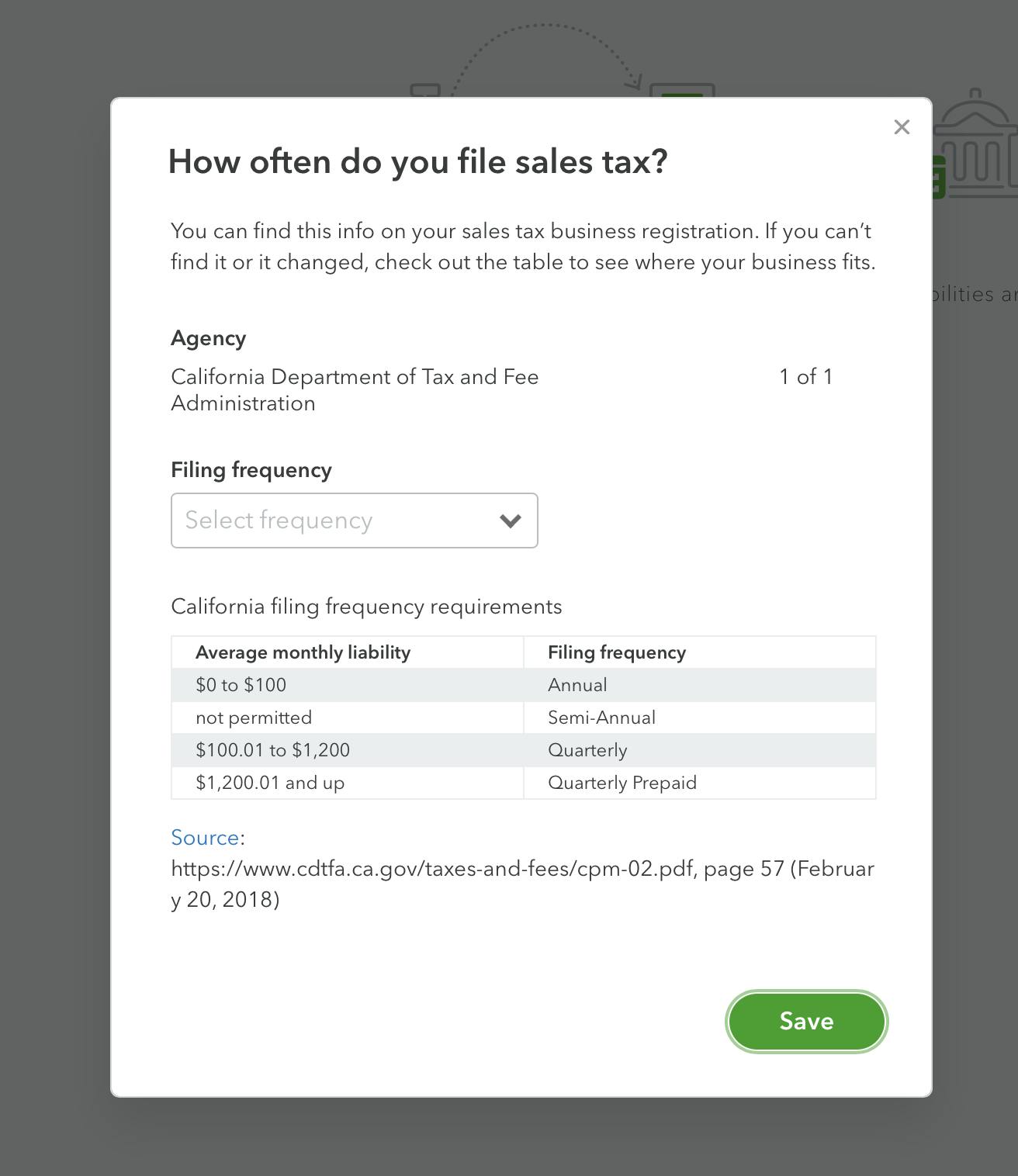Screen dimensions: 1018x1176
Task: Click the California Department of Tax agency name
Action: point(355,378)
